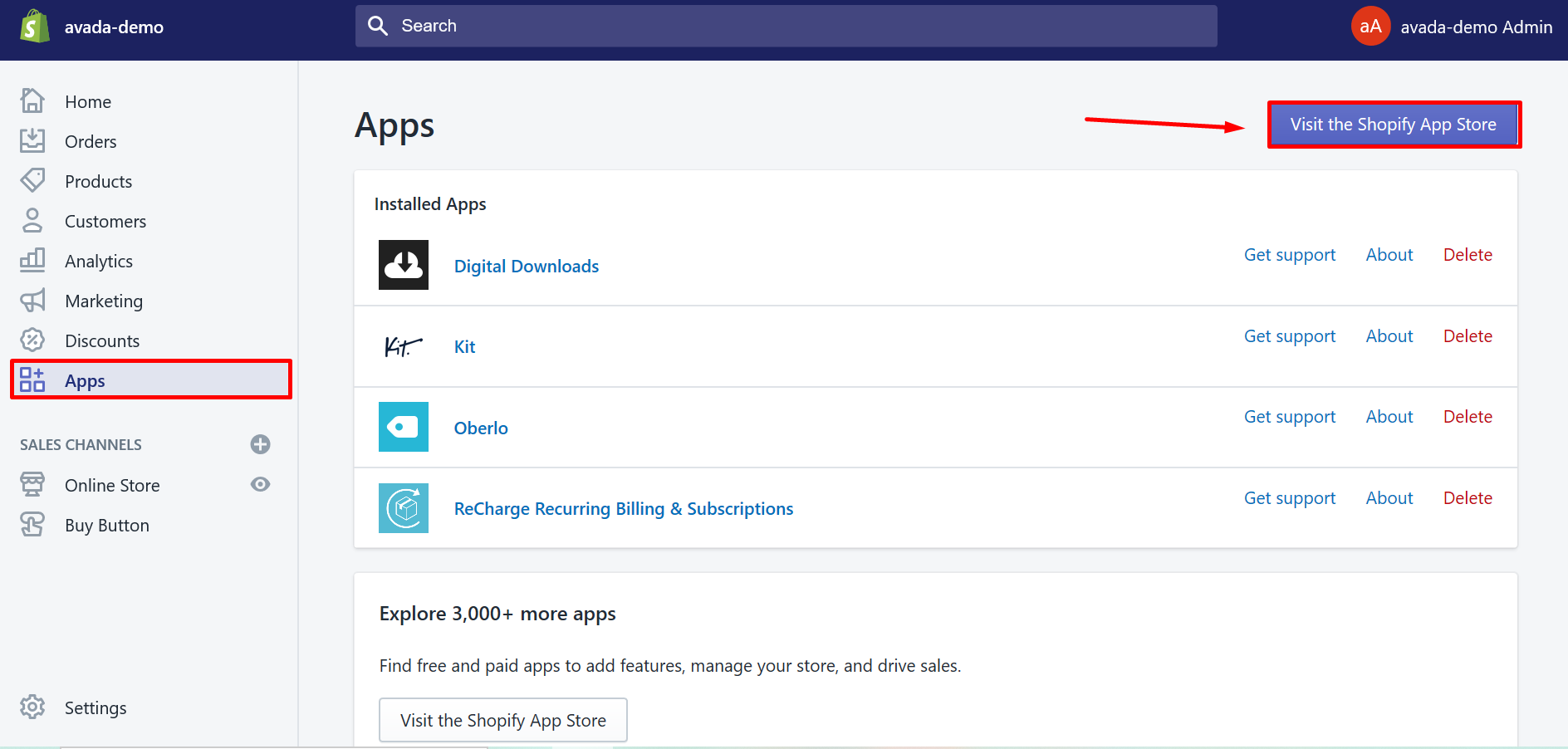Open ReCharge Recurring Billing & Subscriptions link
Image resolution: width=1568 pixels, height=749 pixels.
[x=624, y=508]
